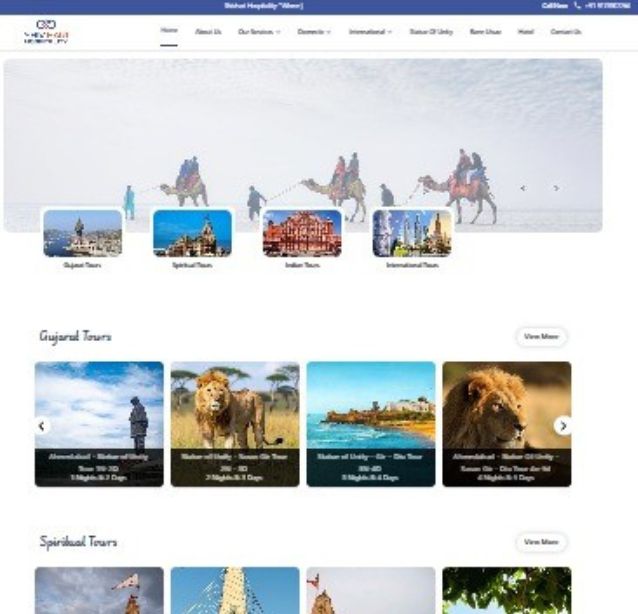The image size is (638, 614).
Task: Click View More beside Spiritual Tours
Action: [541, 542]
